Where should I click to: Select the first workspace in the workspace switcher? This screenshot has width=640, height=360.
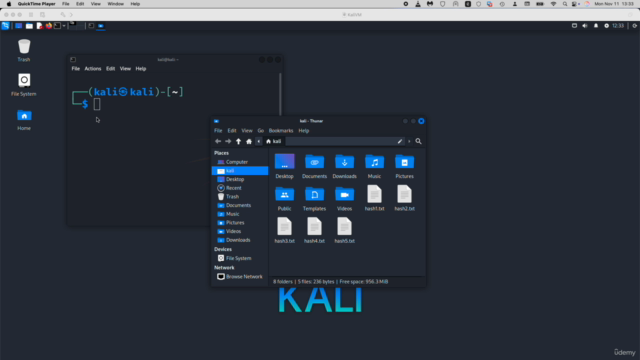coord(72,26)
